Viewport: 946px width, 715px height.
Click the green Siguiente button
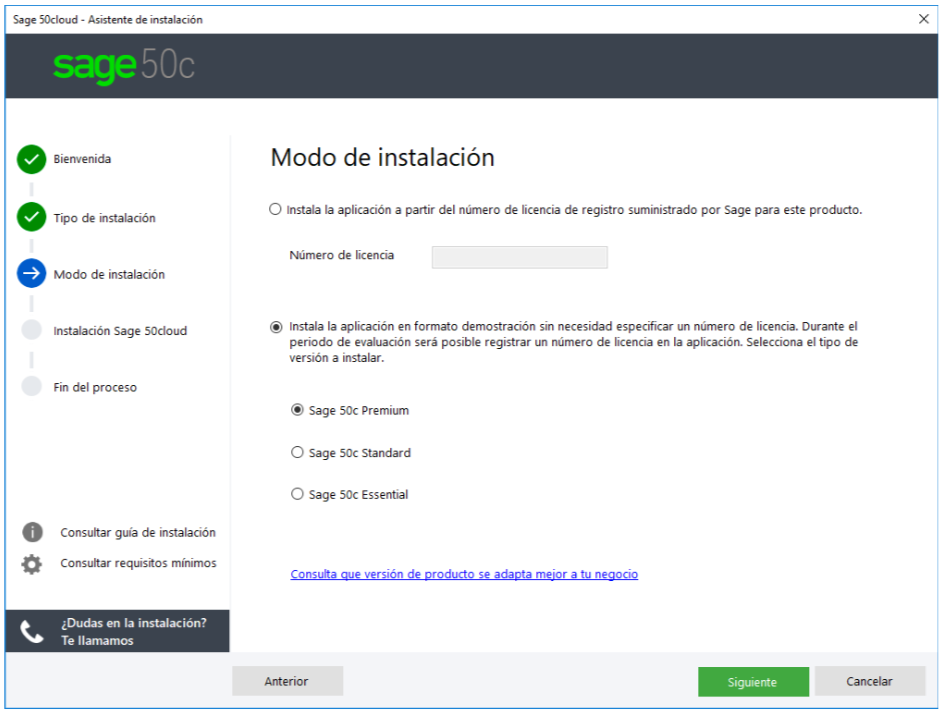(753, 682)
